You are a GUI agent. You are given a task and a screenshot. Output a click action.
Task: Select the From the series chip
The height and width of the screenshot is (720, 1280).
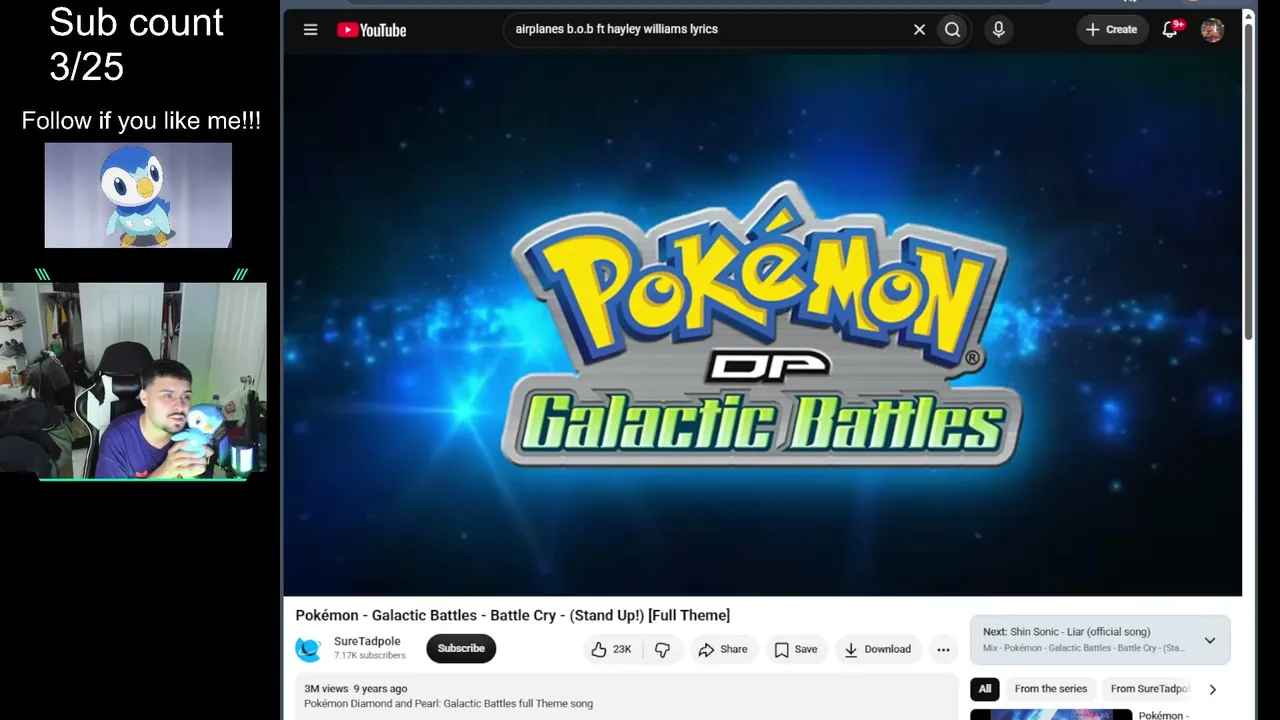pos(1051,689)
